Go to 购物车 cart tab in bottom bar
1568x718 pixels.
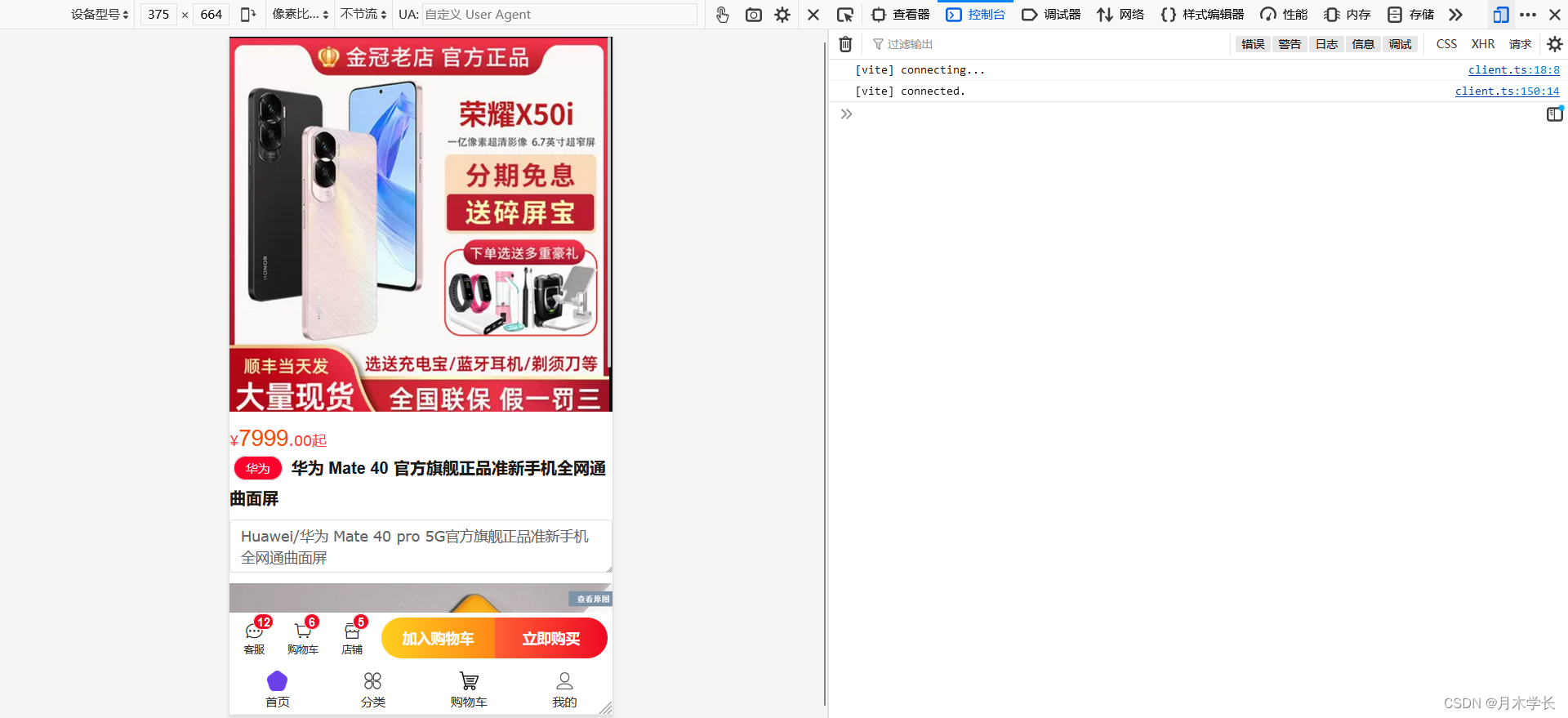tap(469, 689)
